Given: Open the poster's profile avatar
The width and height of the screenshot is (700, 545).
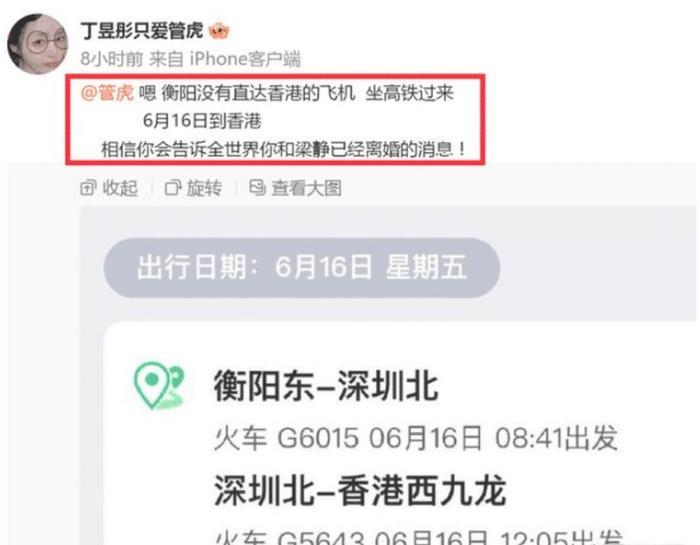Looking at the screenshot, I should pyautogui.click(x=38, y=43).
